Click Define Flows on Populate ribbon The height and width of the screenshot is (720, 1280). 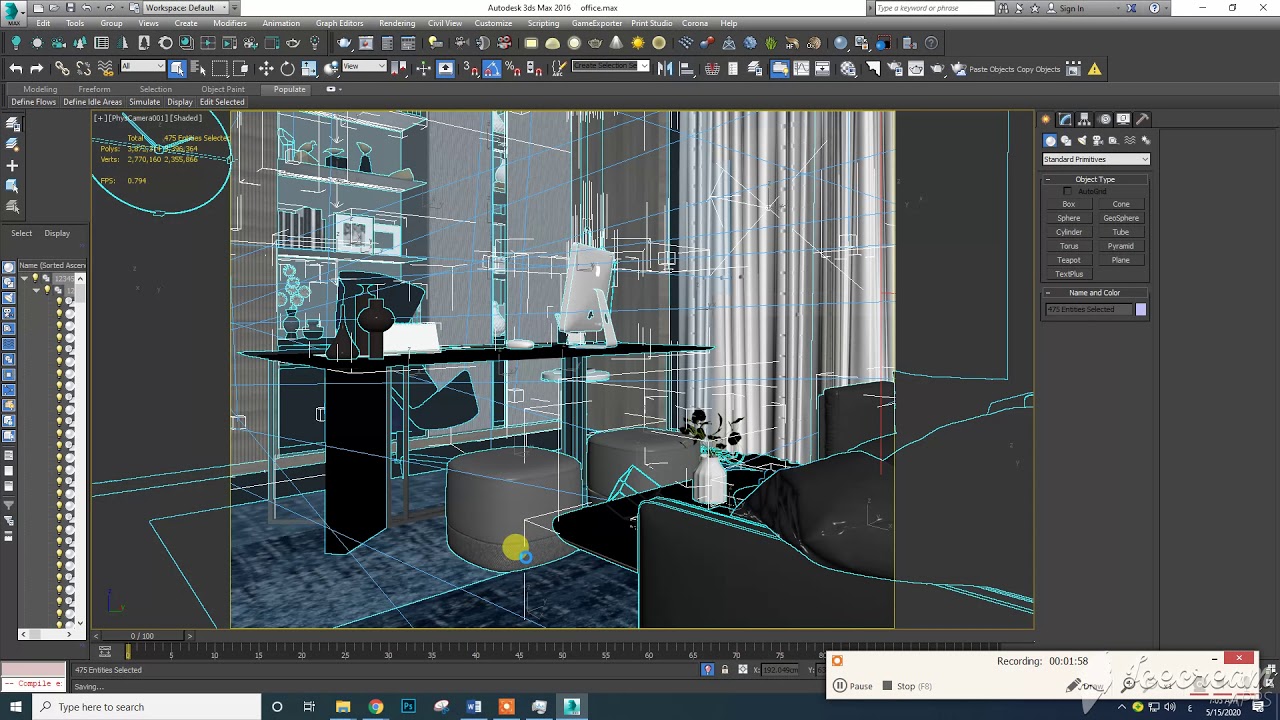tap(33, 102)
